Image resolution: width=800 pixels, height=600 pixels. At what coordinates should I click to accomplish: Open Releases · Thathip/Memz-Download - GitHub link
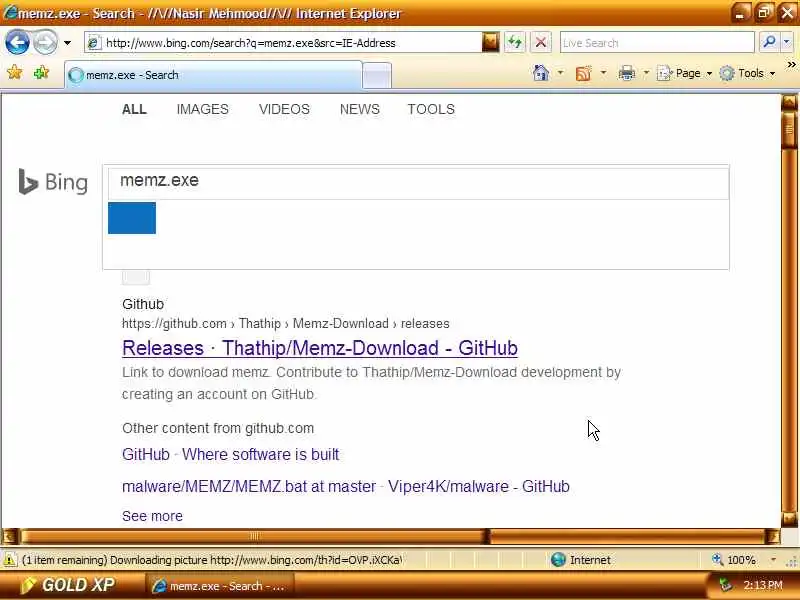[x=320, y=348]
